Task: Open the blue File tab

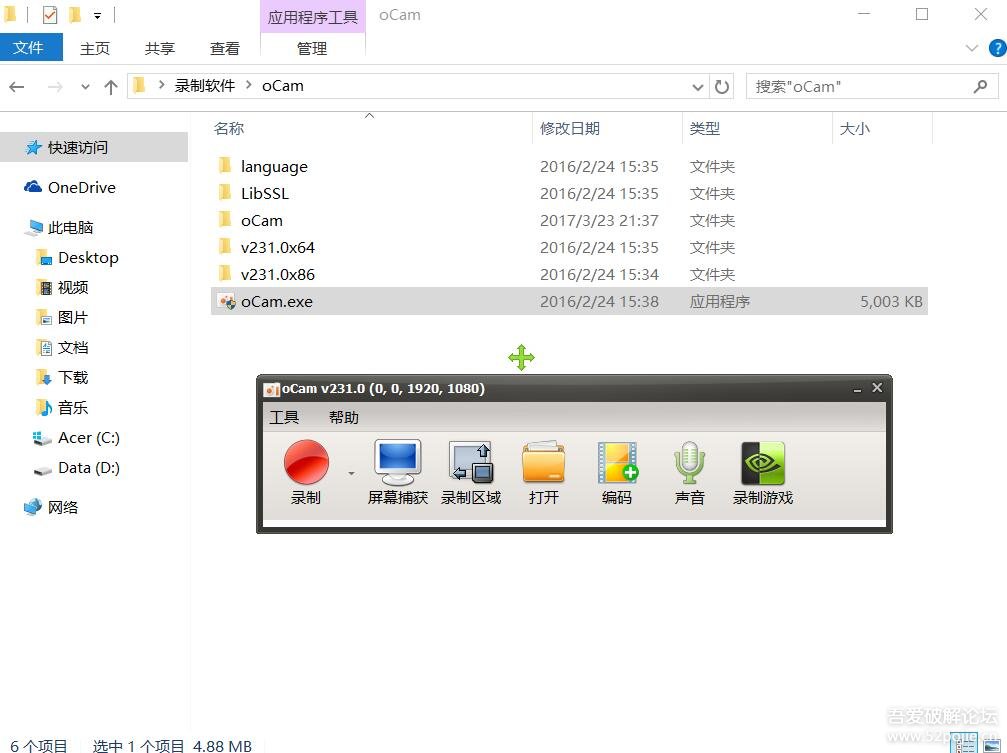Action: (x=30, y=48)
